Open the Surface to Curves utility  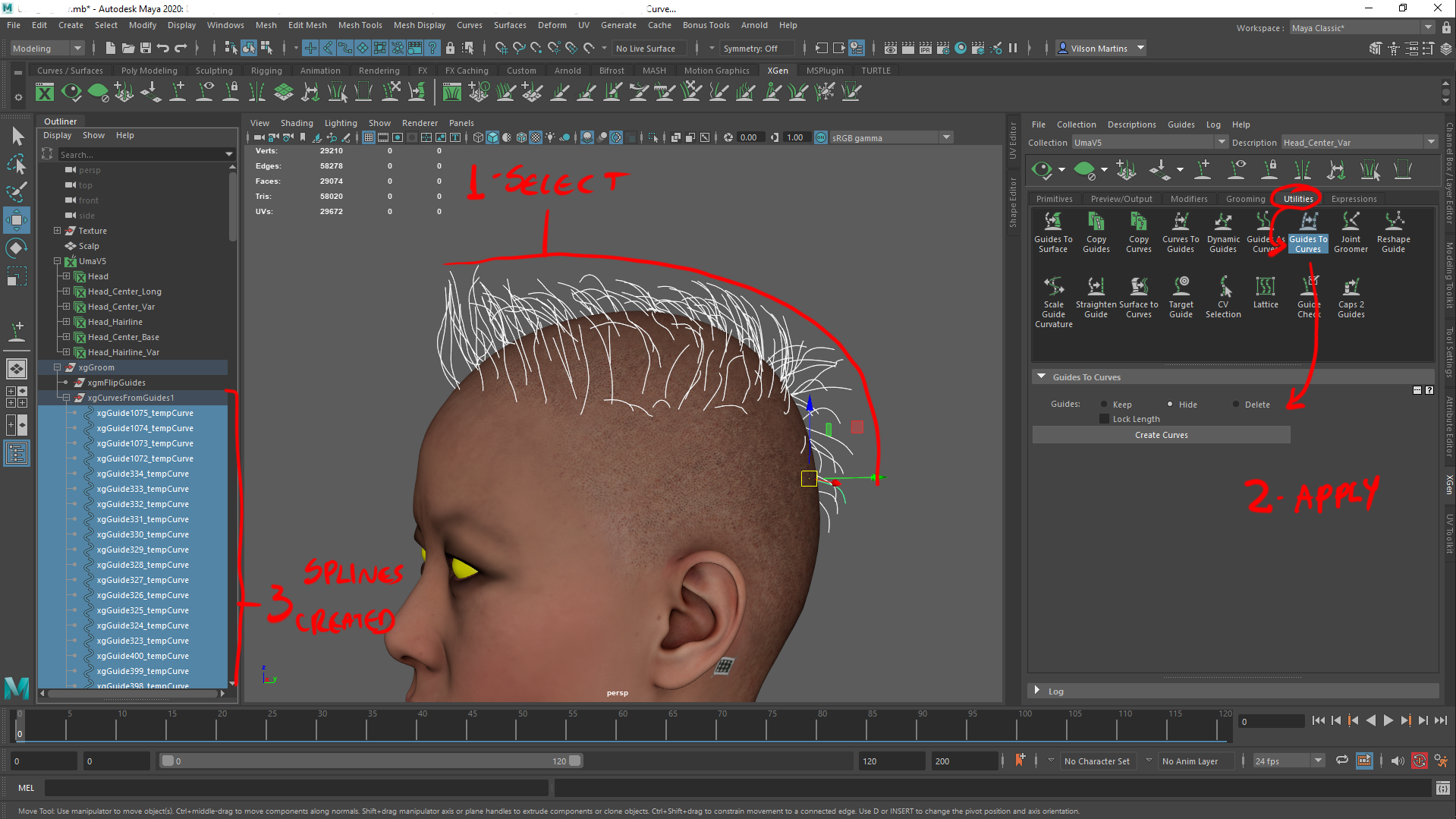click(1138, 297)
